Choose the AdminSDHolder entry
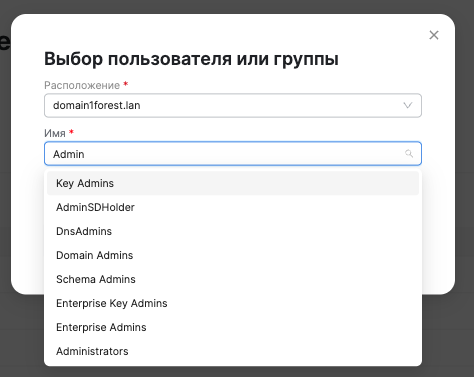The height and width of the screenshot is (377, 474). tap(233, 207)
